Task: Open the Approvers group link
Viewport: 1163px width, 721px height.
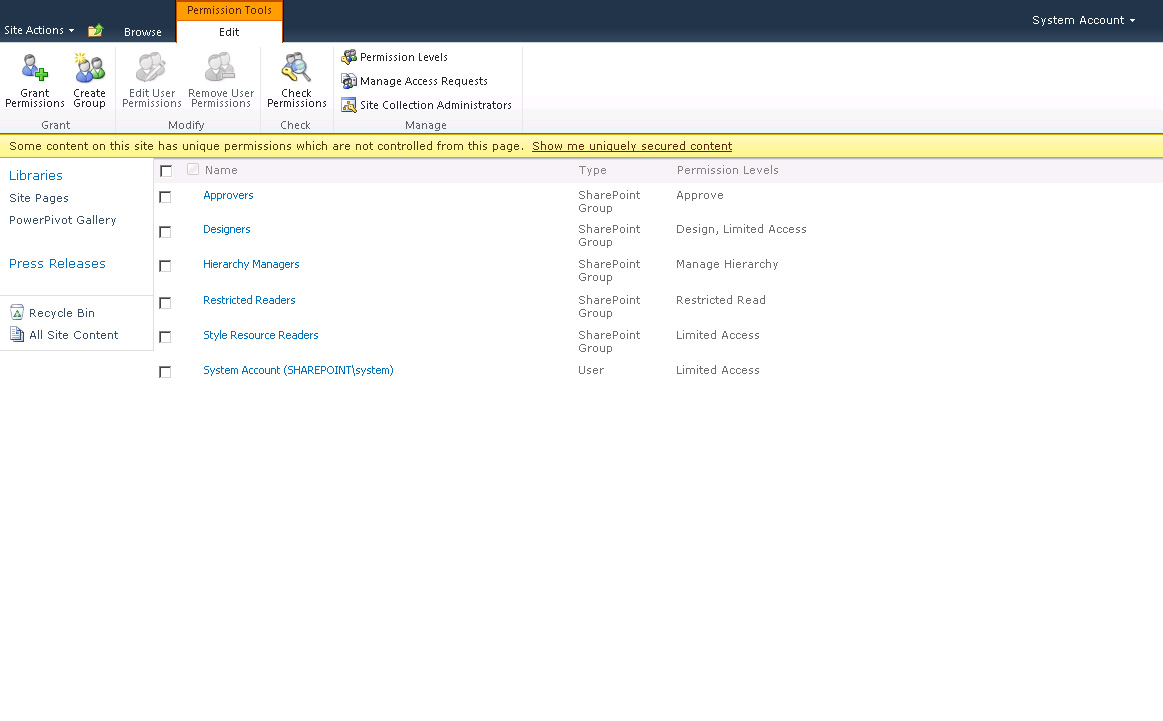Action: click(228, 195)
